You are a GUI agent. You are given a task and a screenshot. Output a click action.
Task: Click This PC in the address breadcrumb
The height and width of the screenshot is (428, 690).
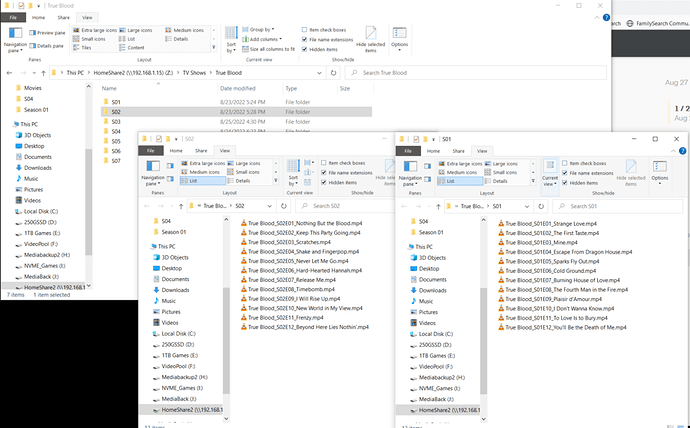click(x=75, y=73)
